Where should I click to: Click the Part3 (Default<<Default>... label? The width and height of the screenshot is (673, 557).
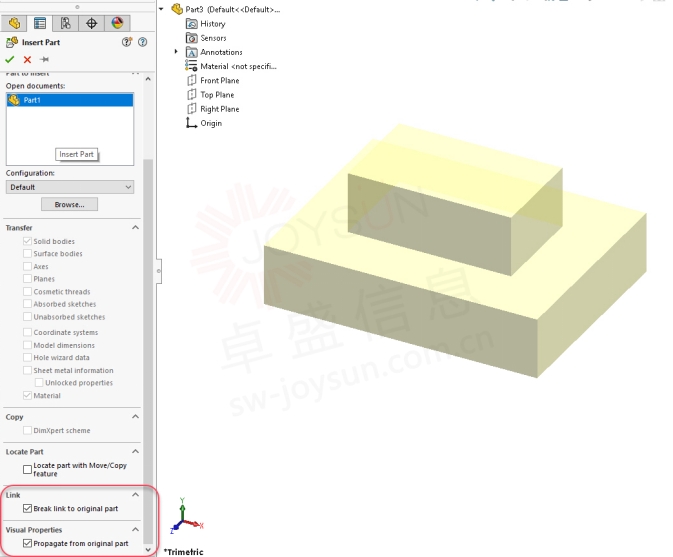coord(233,9)
